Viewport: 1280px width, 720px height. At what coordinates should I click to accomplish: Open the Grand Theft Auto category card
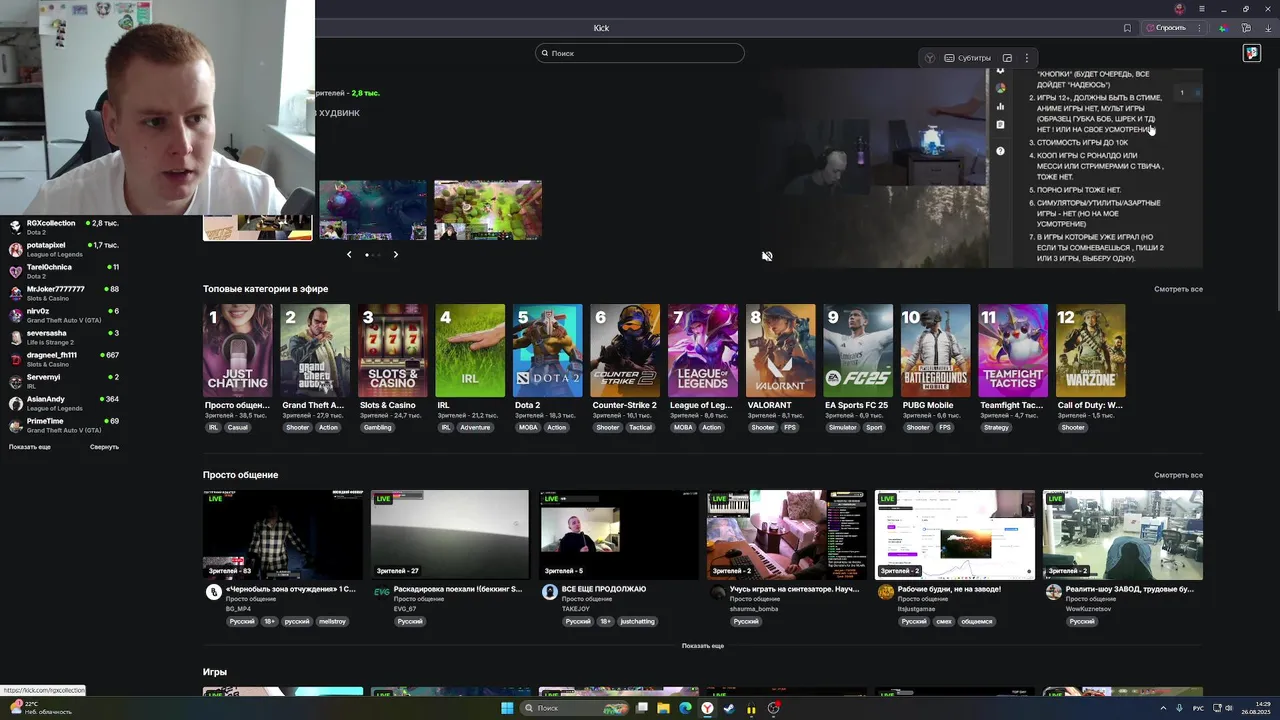(315, 351)
